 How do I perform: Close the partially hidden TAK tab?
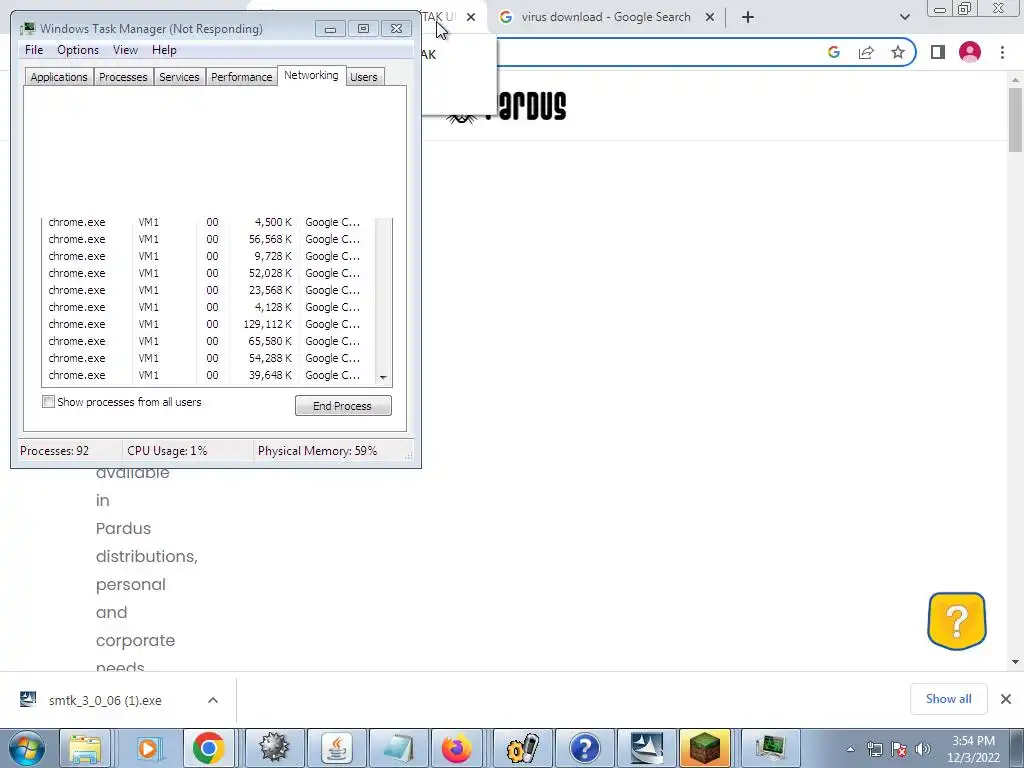(x=471, y=17)
